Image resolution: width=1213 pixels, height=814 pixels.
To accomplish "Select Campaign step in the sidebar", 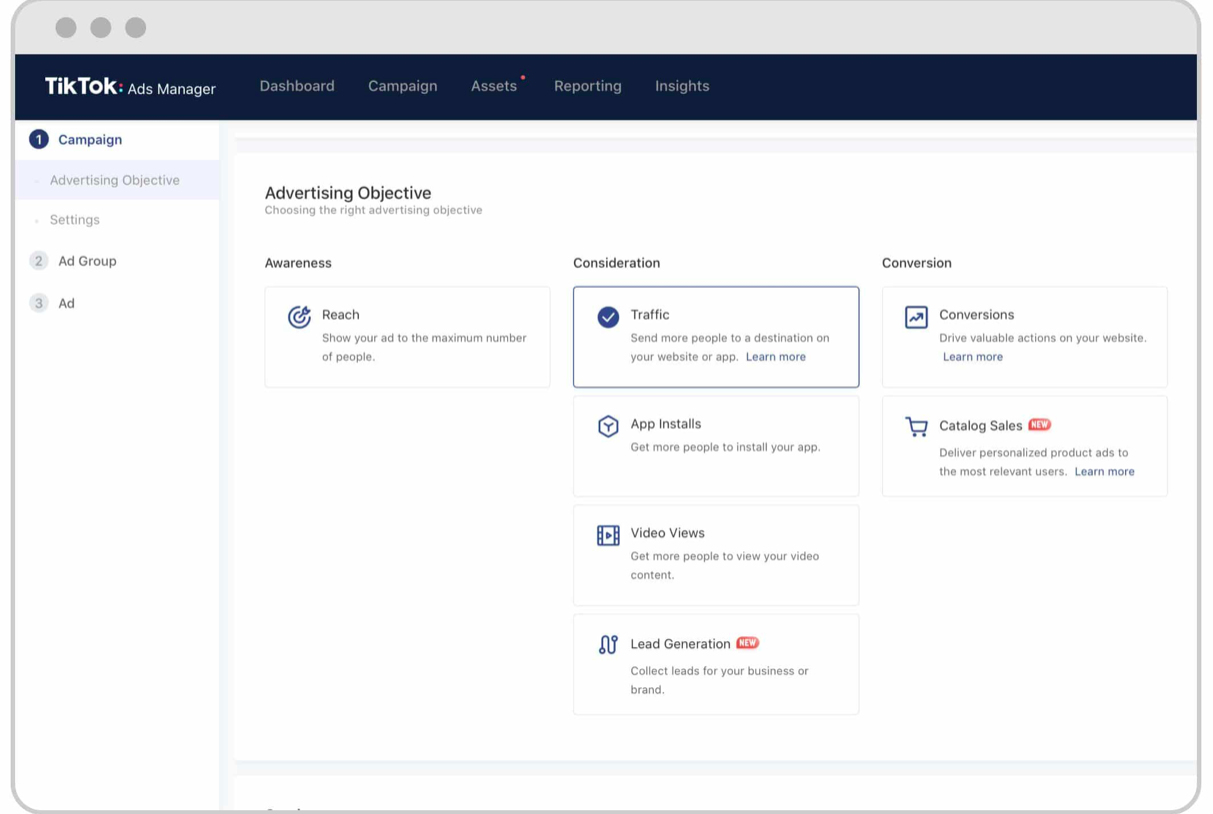I will click(90, 140).
